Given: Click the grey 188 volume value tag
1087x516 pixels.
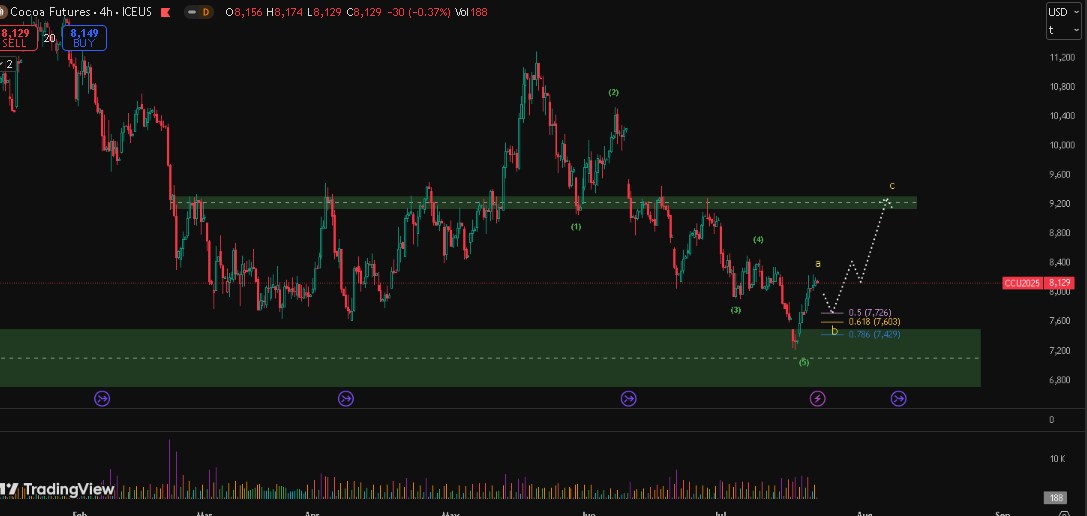Looking at the screenshot, I should (1056, 498).
